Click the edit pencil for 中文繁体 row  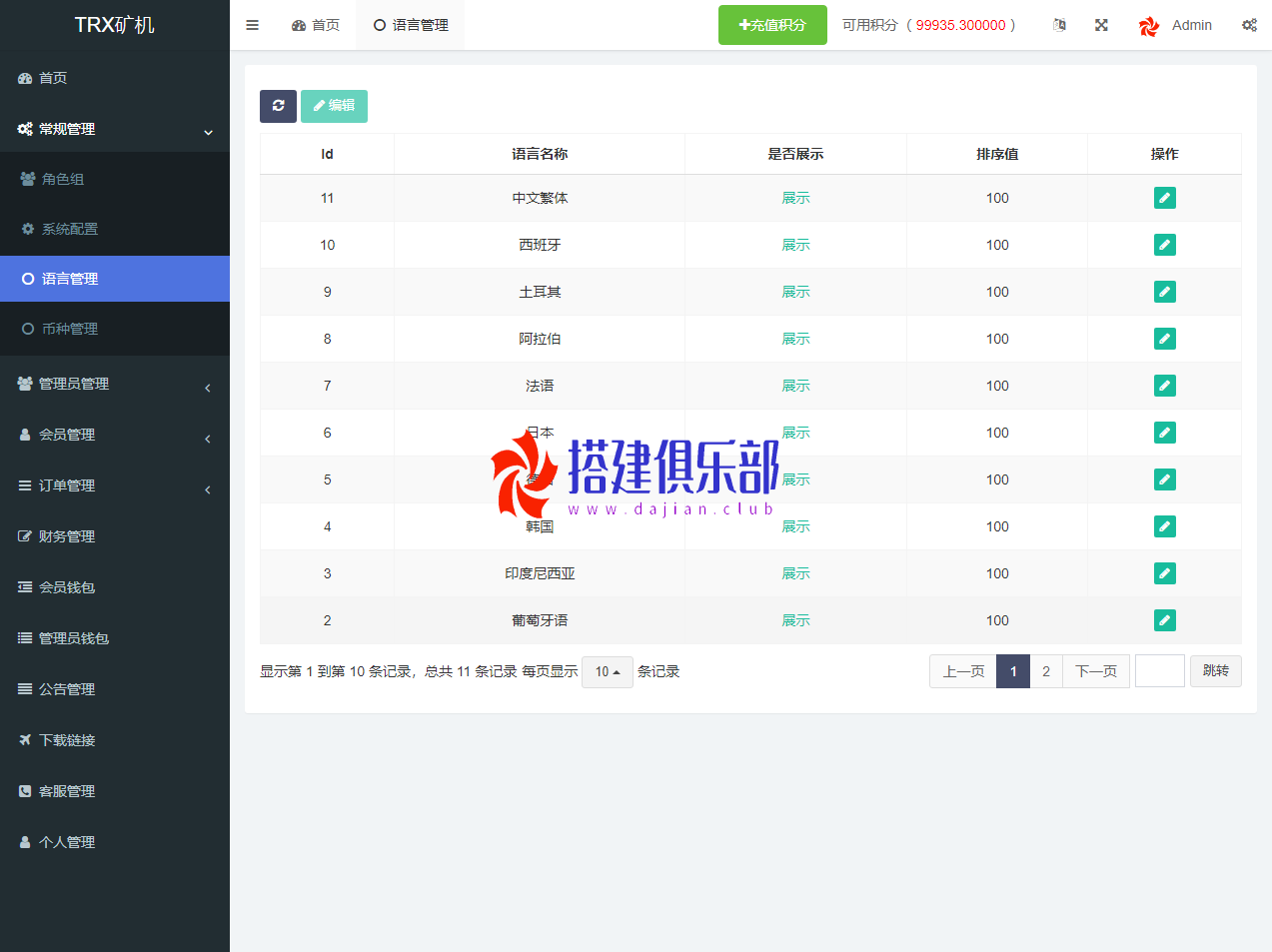point(1164,198)
